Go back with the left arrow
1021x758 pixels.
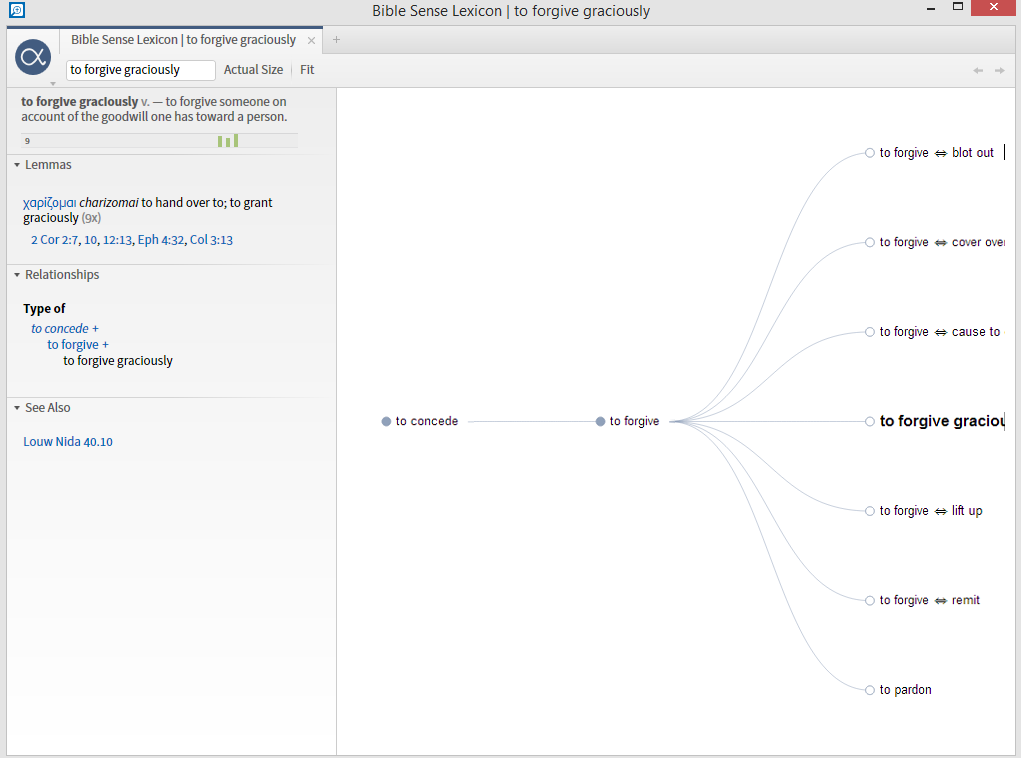(x=977, y=70)
